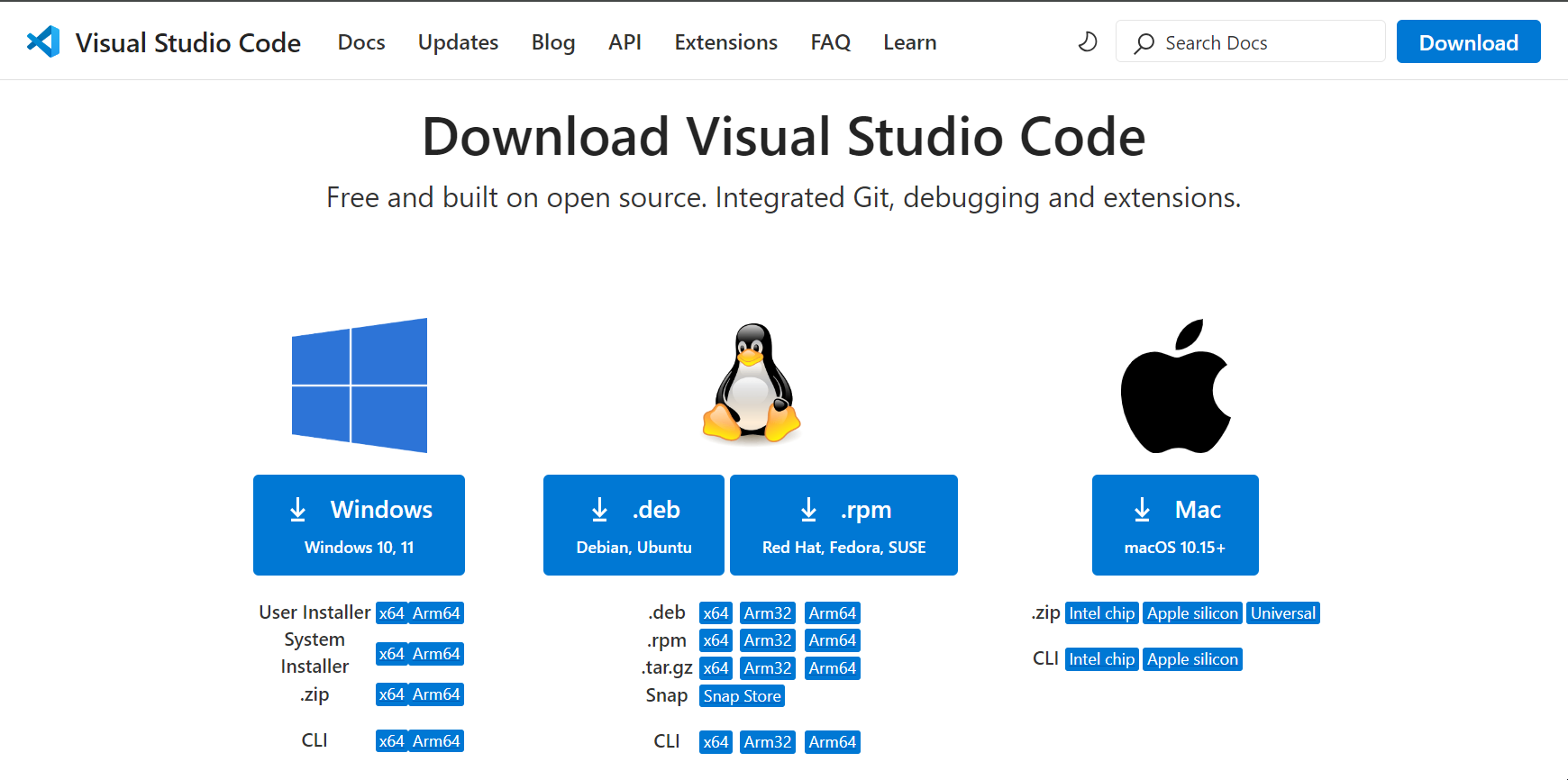Get the Mac CLI for Intel chip

(x=1101, y=659)
